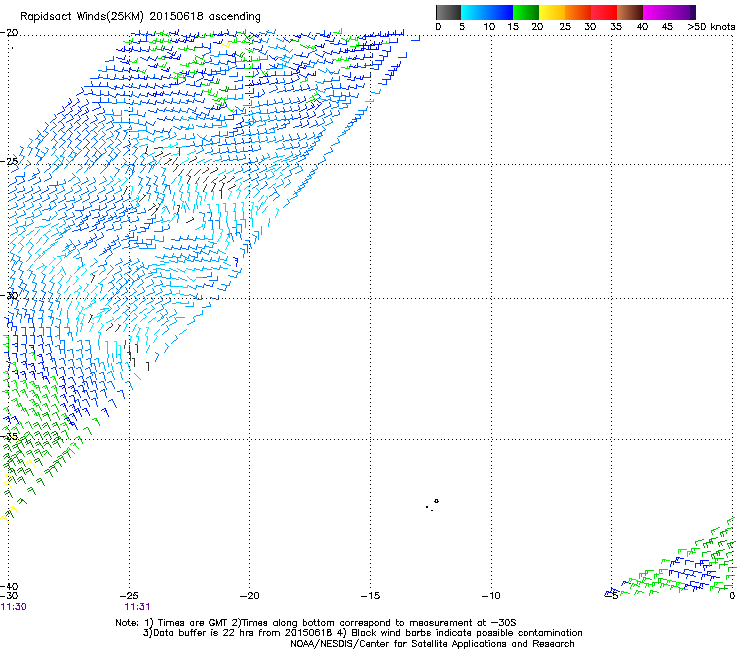The width and height of the screenshot is (740, 650).
Task: Click the yellow 20-25 knots color segment
Action: (552, 12)
